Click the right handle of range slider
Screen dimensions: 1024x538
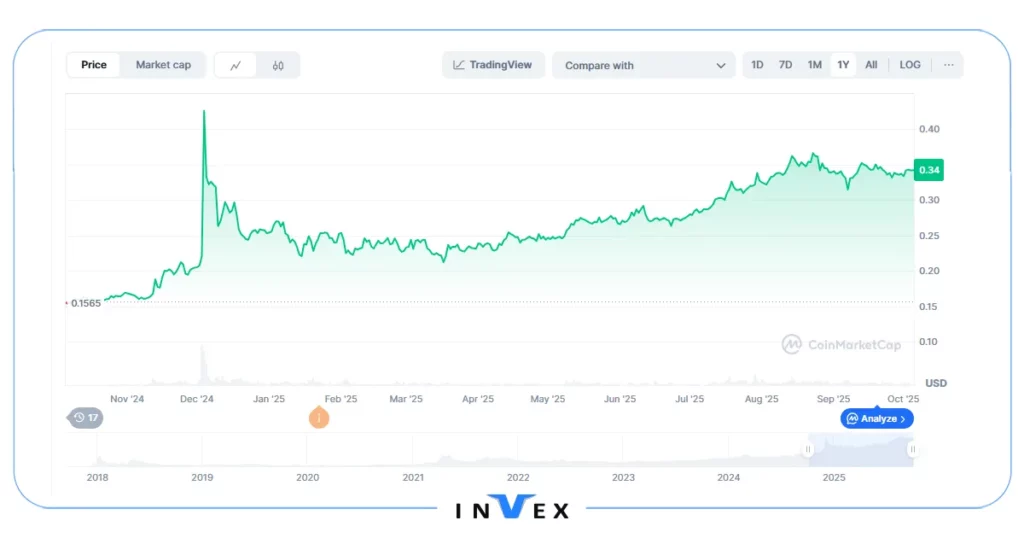coord(912,450)
